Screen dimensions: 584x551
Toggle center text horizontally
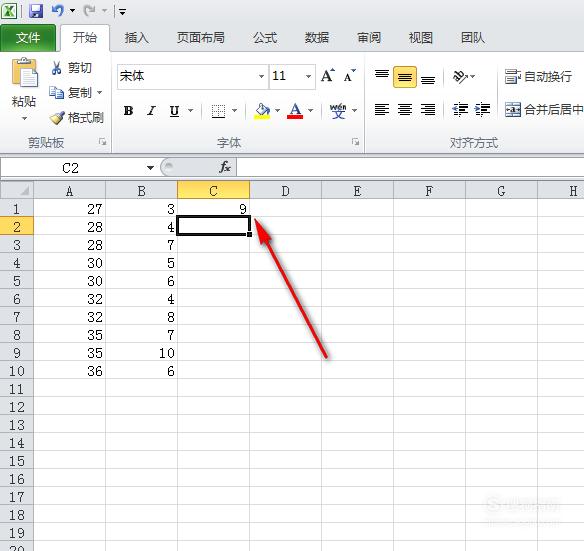pos(405,109)
